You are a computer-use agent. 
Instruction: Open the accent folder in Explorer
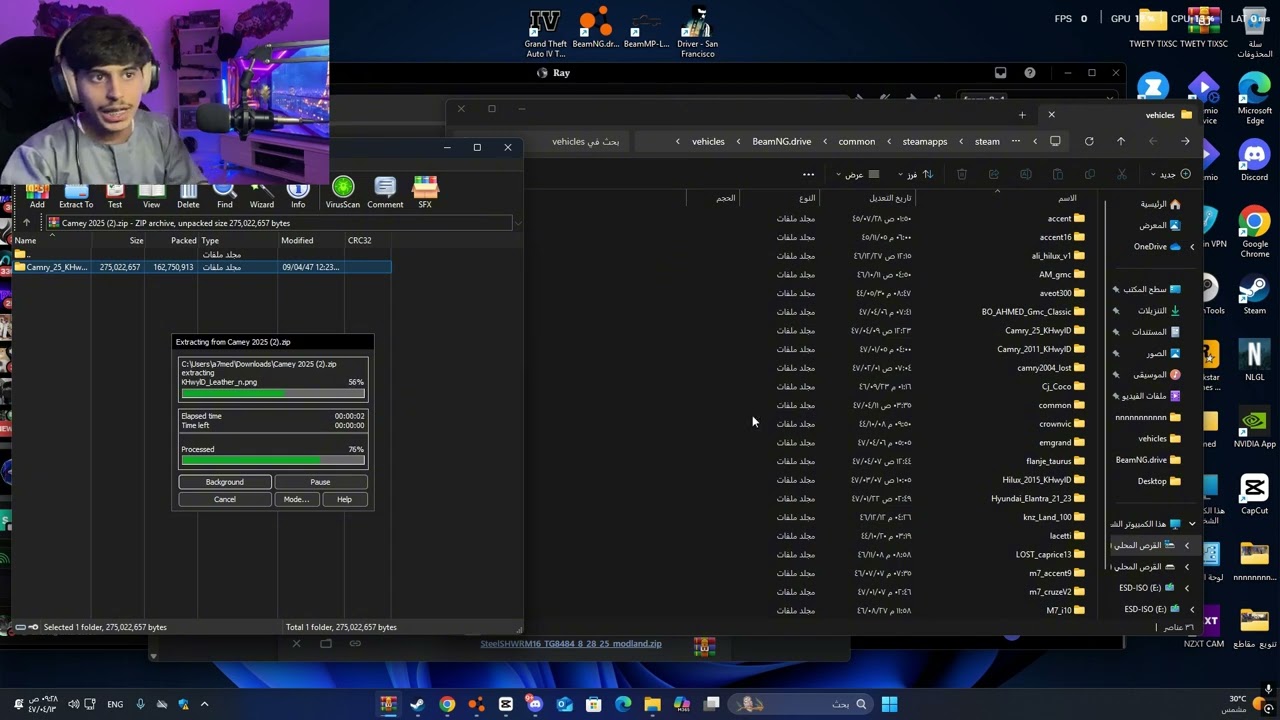[x=1066, y=219]
